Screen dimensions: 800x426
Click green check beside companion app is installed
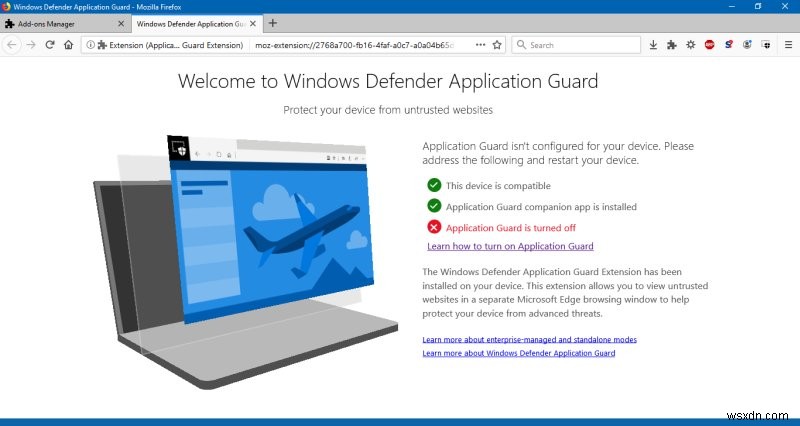tap(434, 206)
